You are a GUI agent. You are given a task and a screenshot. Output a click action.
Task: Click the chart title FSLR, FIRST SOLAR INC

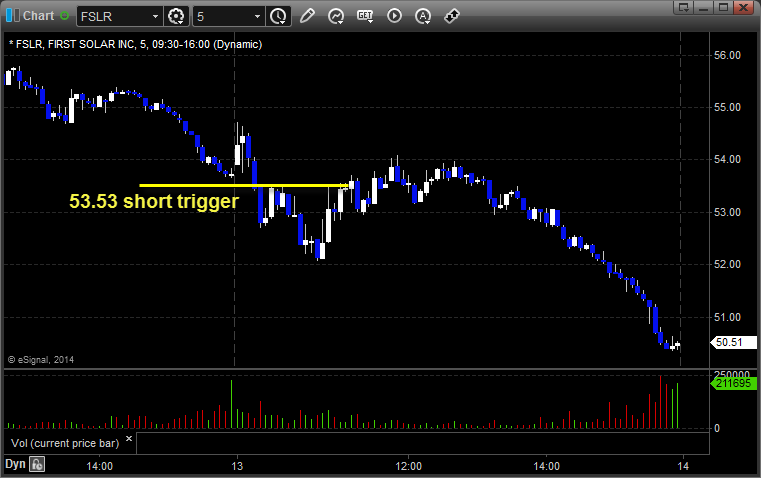point(76,44)
